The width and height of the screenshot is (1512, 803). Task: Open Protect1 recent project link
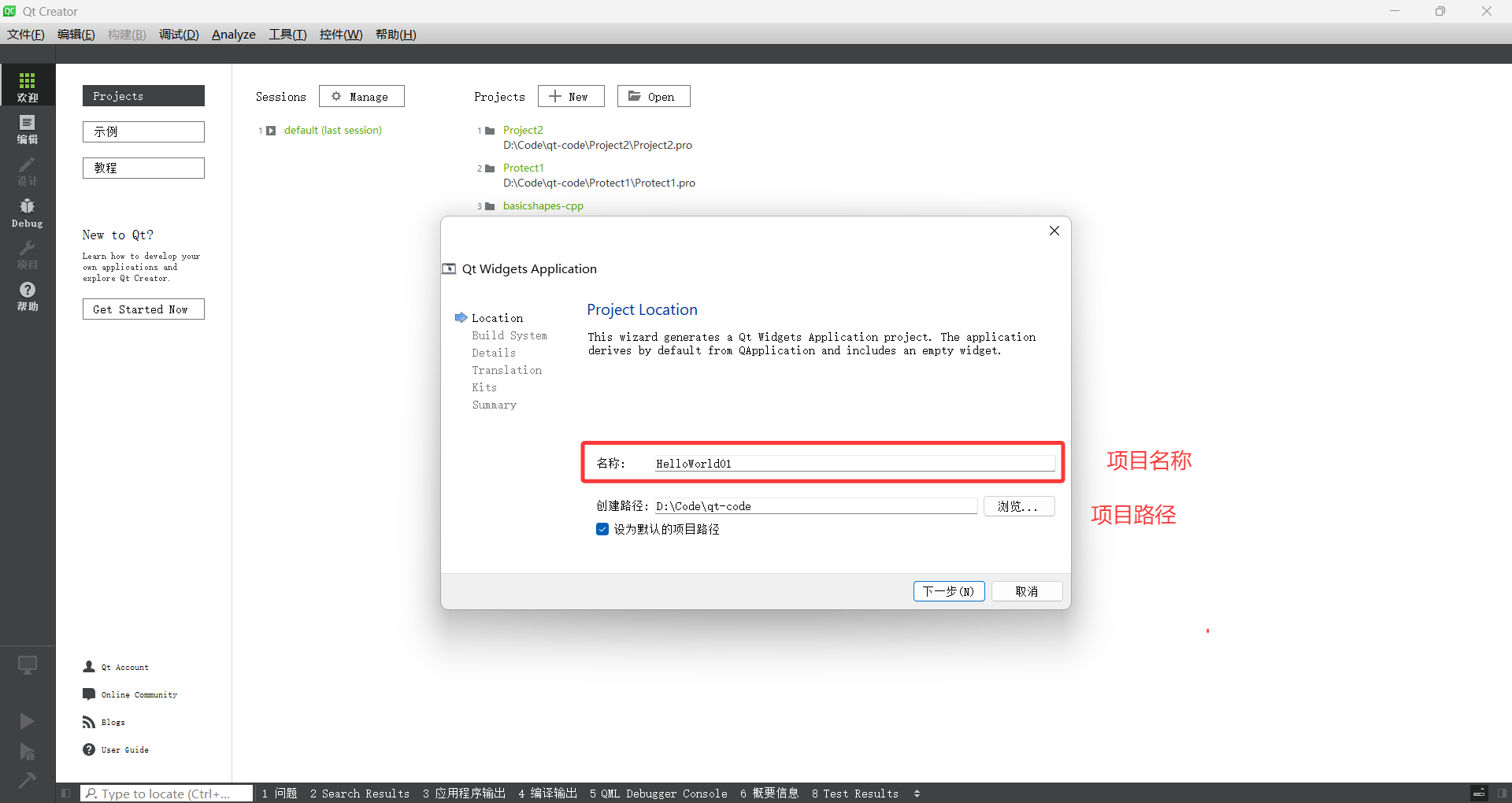click(524, 168)
